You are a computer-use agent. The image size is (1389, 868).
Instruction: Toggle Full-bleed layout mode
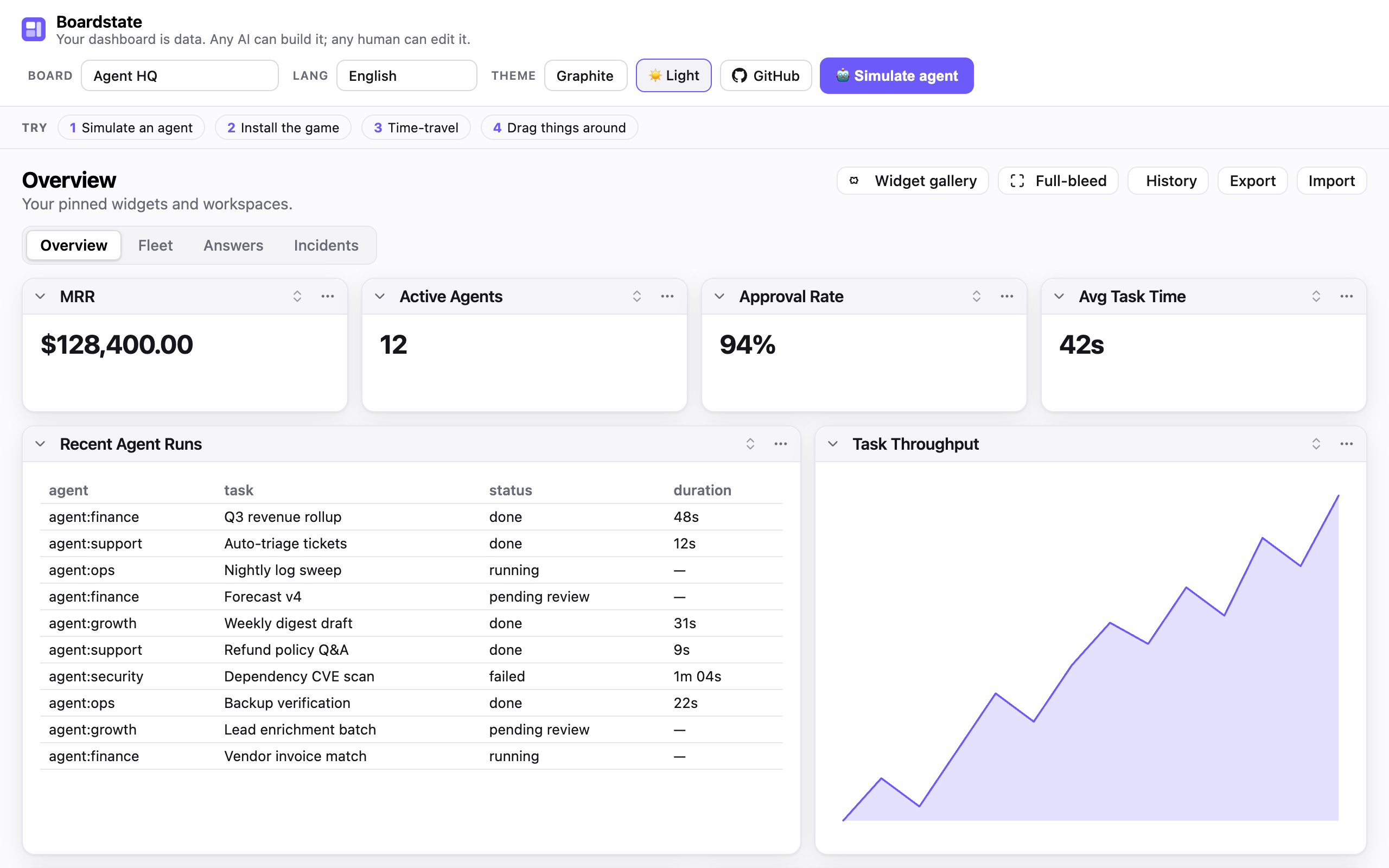click(x=1058, y=181)
